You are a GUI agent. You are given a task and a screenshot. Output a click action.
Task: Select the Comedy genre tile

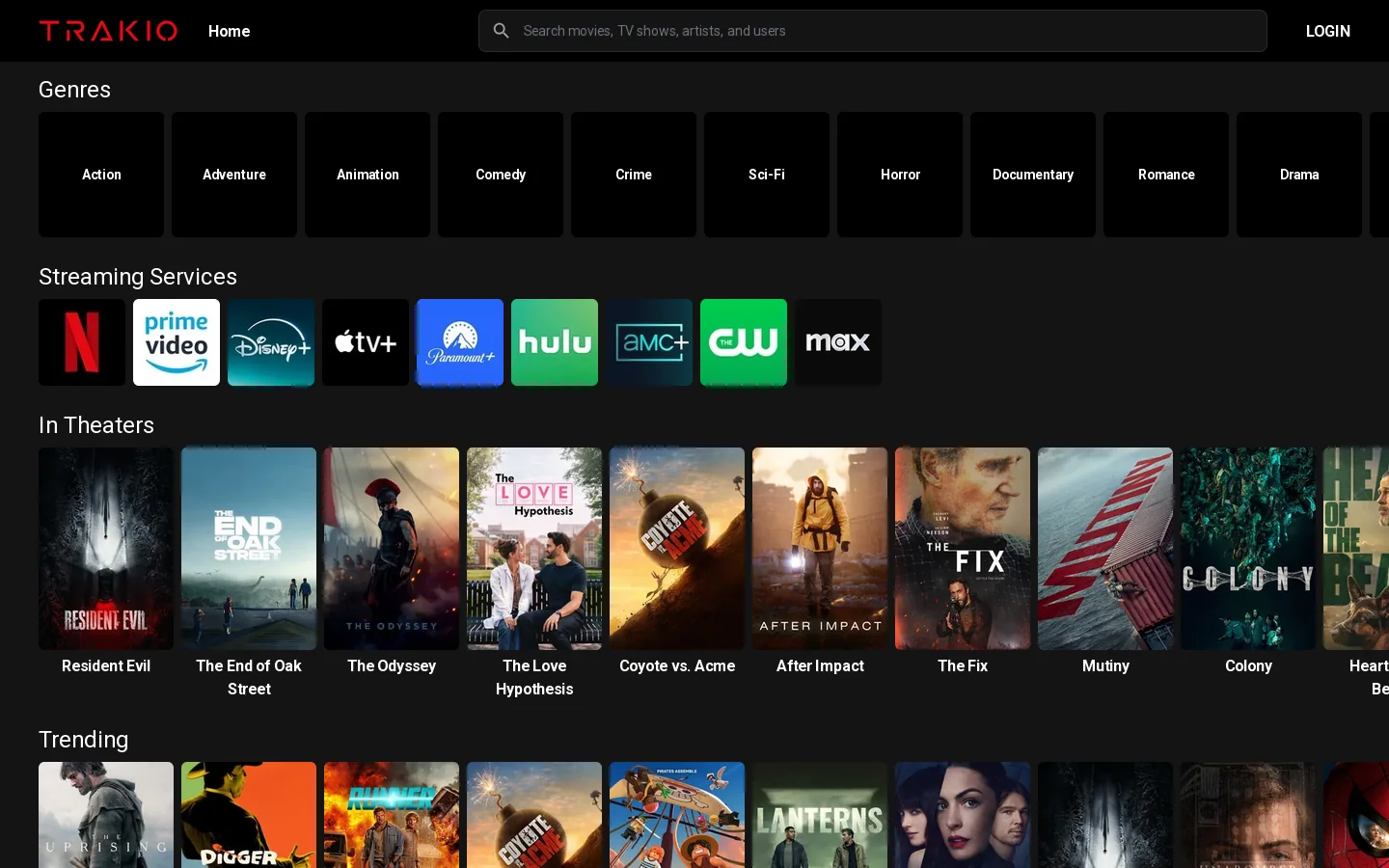(x=501, y=175)
